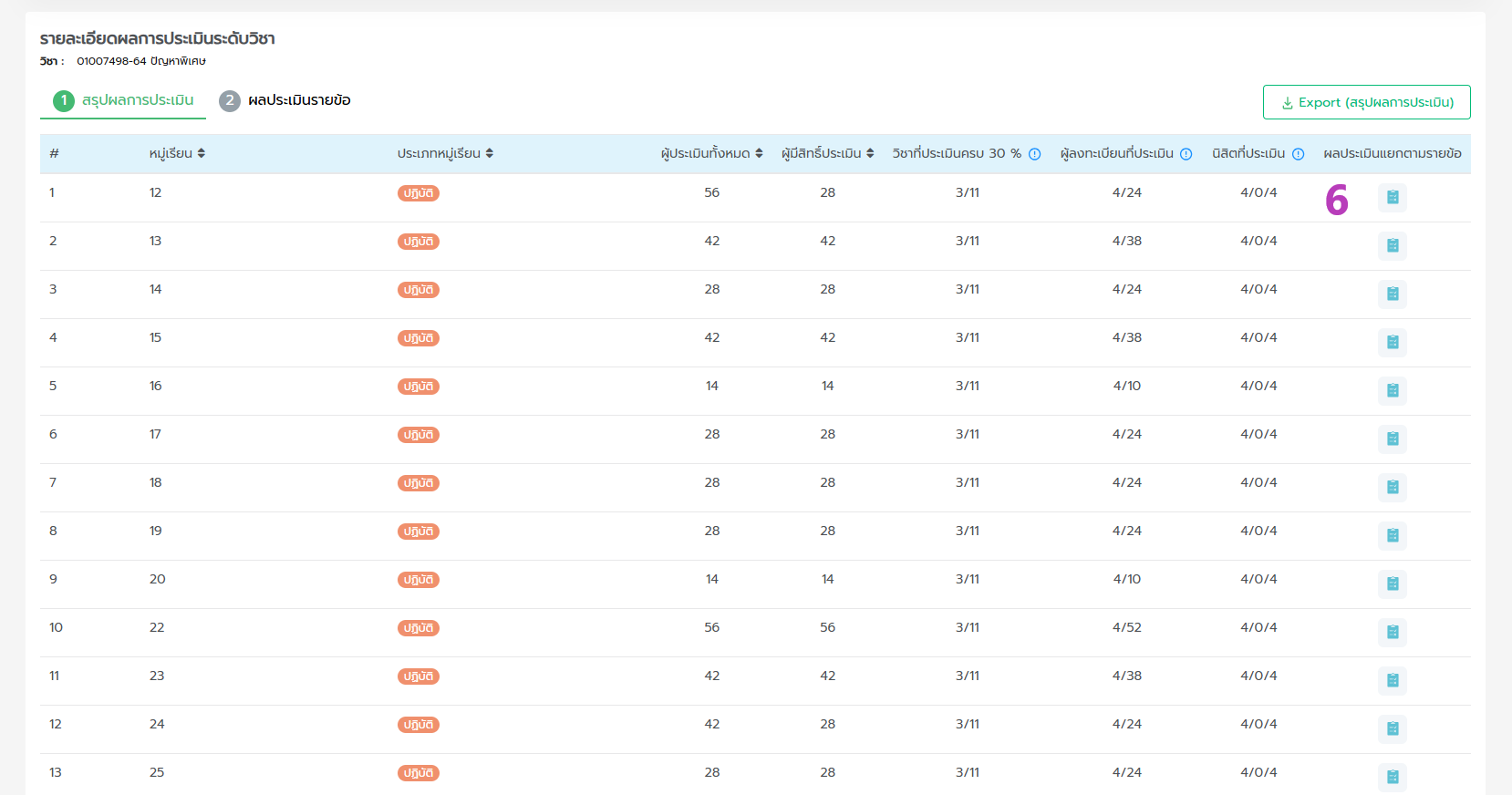Image resolution: width=1512 pixels, height=795 pixels.
Task: Sort table by ประเภทหมู่เรียน column
Action: click(x=489, y=153)
